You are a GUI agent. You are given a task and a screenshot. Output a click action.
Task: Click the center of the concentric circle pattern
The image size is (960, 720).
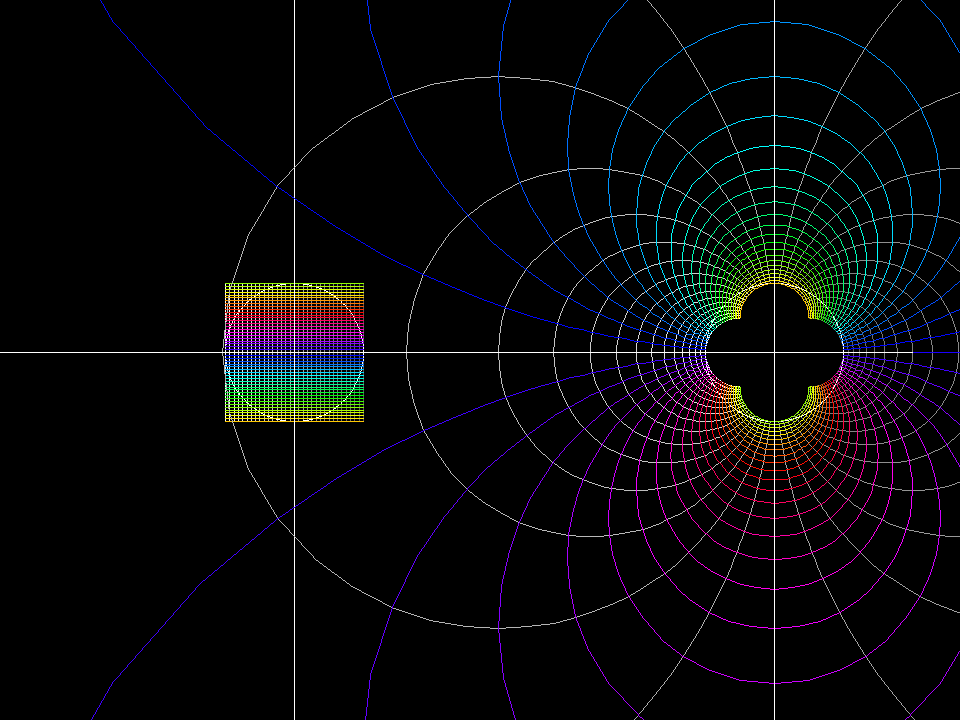775,352
